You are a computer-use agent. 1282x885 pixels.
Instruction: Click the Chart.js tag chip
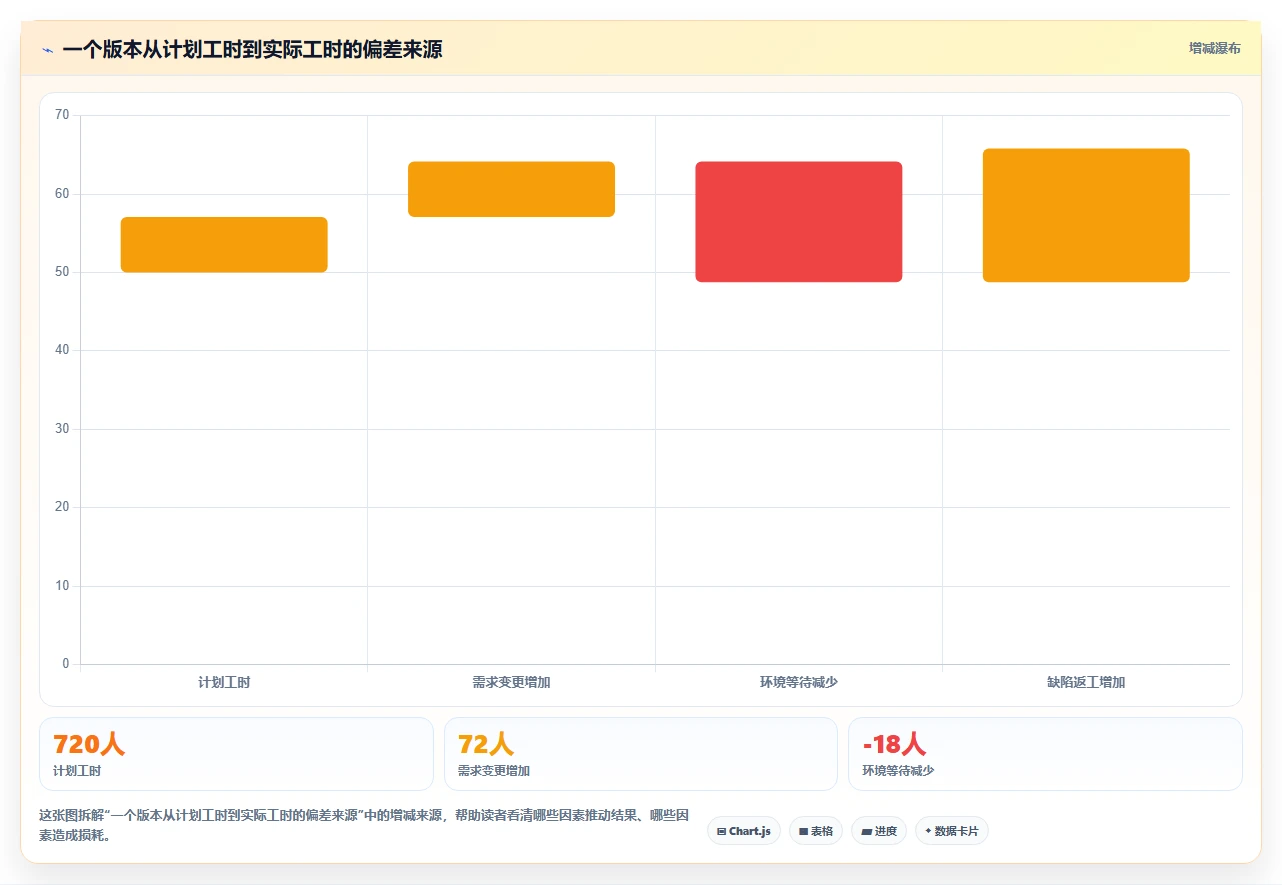tap(744, 831)
